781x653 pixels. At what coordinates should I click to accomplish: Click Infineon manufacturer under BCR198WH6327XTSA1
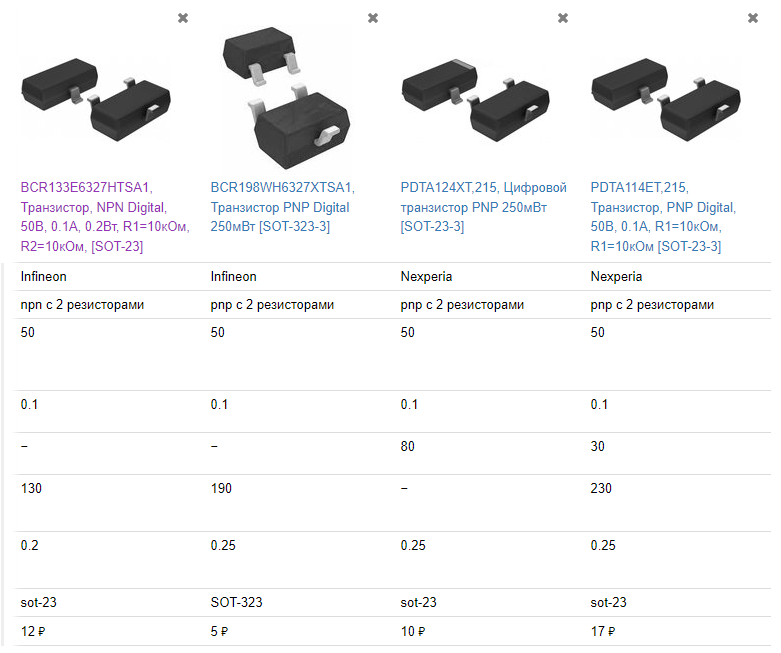click(233, 276)
